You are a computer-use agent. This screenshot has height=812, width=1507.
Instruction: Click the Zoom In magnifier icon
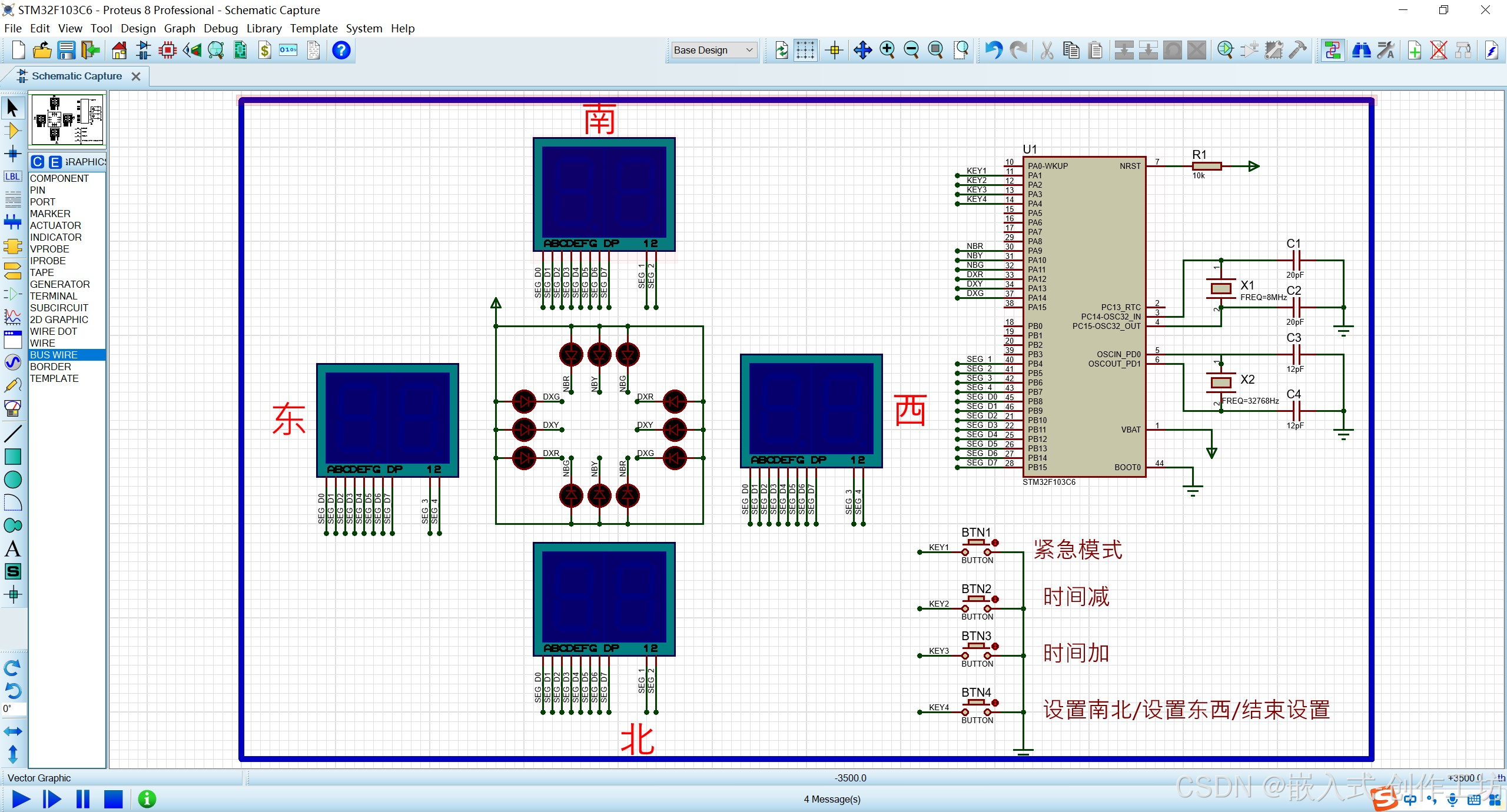click(887, 51)
